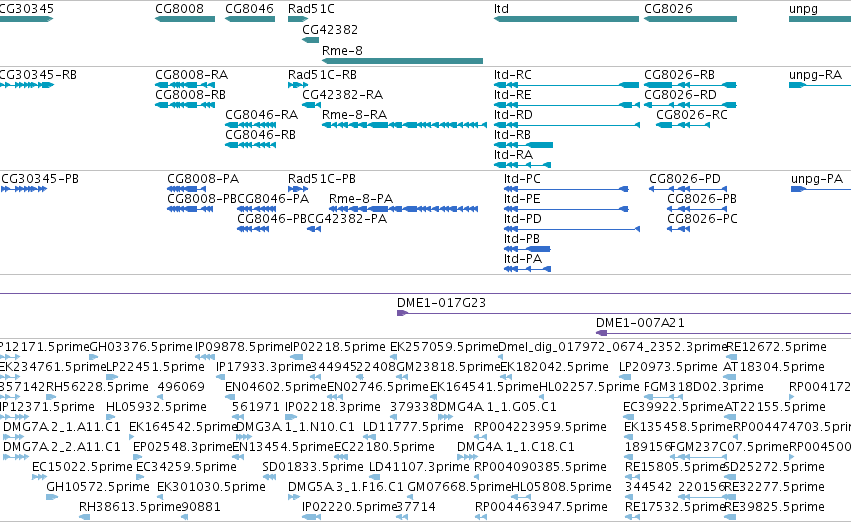This screenshot has width=851, height=522.
Task: Select the CG42382 gene glyph
Action: 310,40
